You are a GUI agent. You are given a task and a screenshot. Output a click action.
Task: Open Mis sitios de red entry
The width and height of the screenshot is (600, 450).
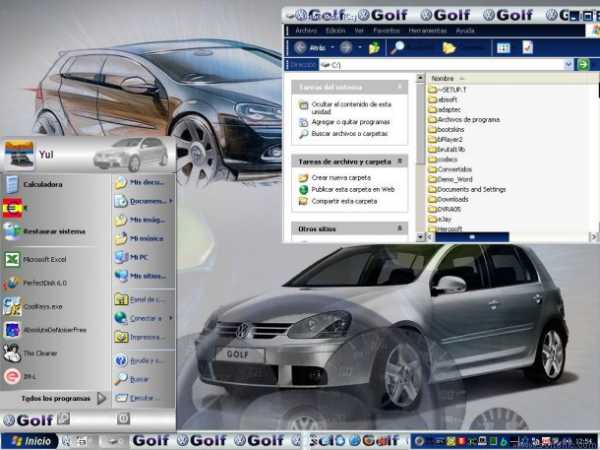tap(140, 276)
